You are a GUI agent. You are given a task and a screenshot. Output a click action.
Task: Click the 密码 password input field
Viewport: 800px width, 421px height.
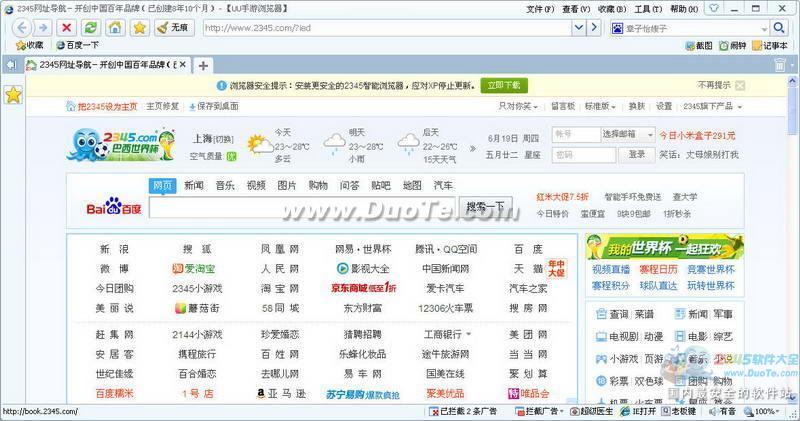[584, 155]
